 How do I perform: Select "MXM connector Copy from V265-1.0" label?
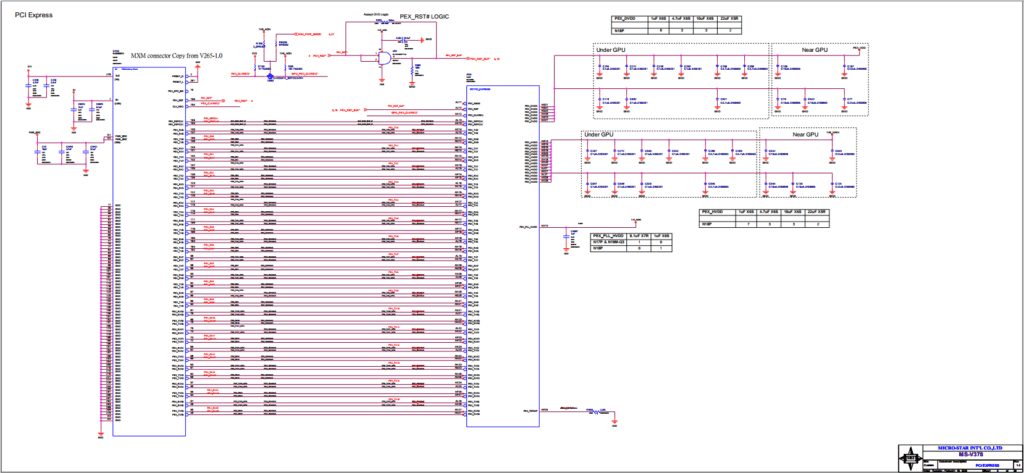(177, 56)
